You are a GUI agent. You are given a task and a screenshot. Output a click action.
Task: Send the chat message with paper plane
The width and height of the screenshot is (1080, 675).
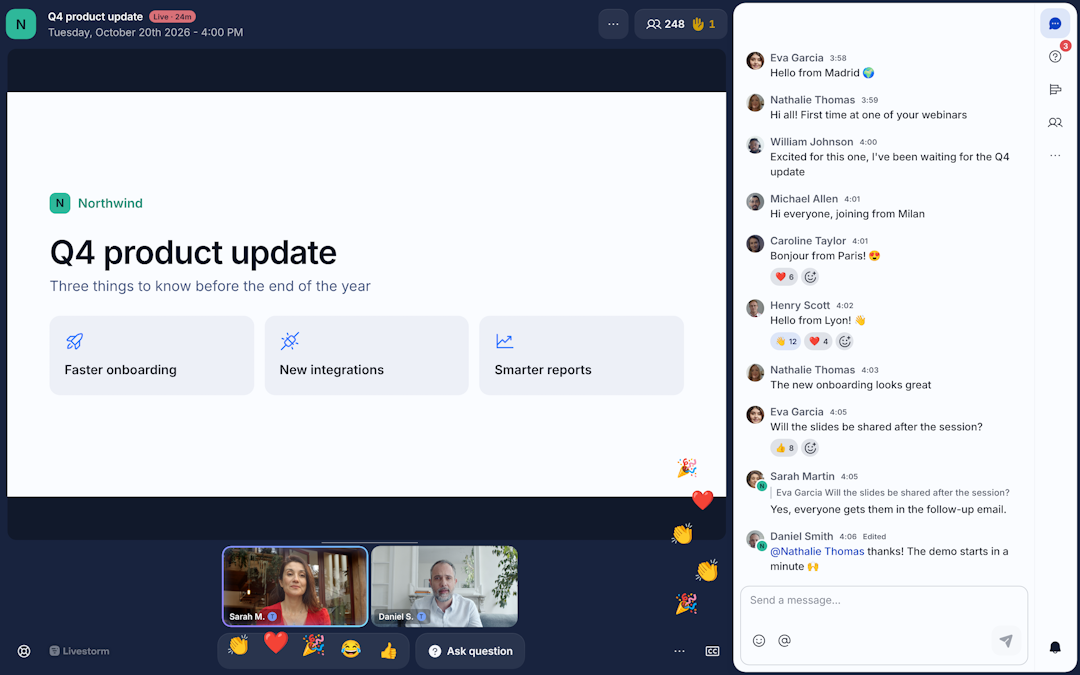[1006, 641]
